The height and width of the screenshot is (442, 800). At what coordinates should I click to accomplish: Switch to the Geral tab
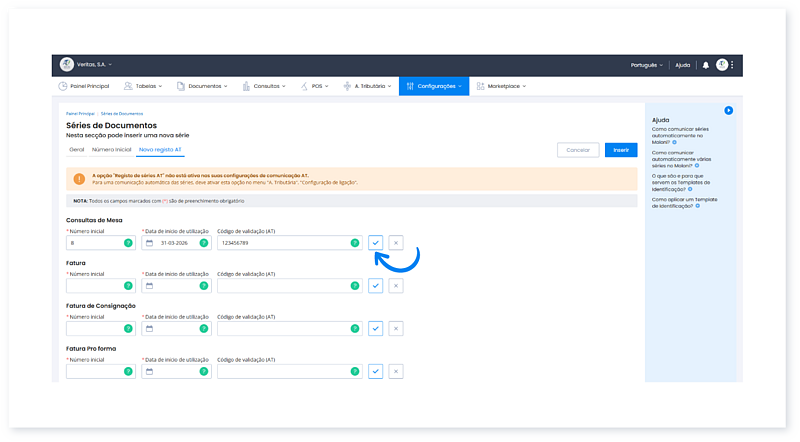coord(76,149)
